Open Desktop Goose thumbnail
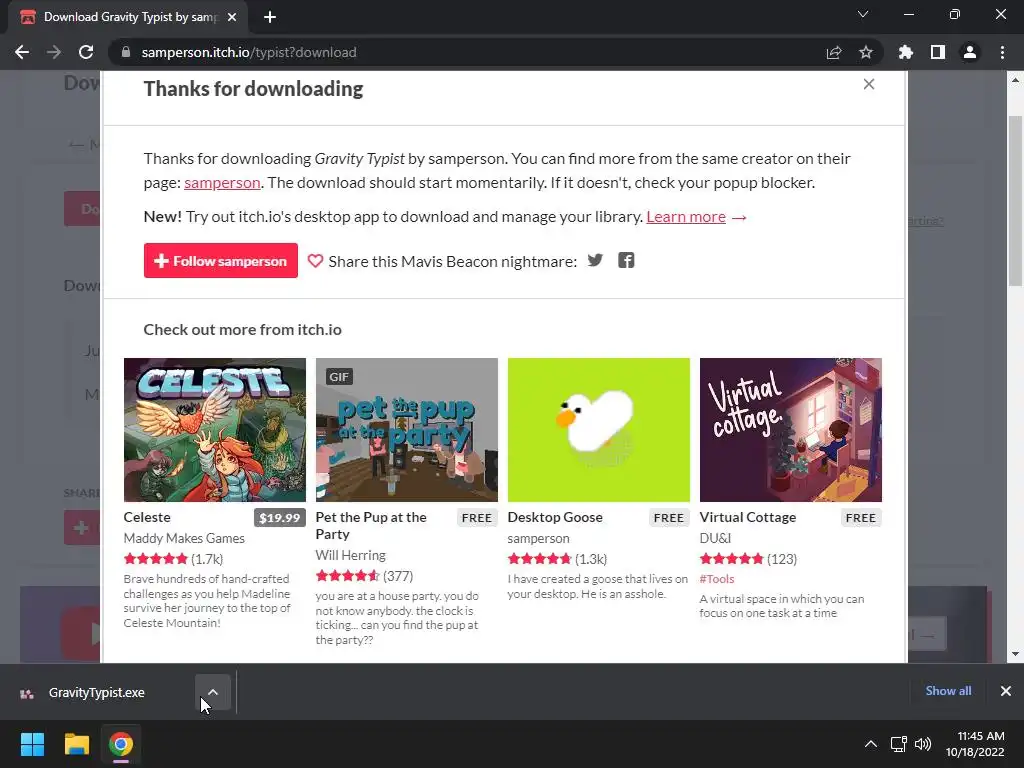This screenshot has width=1024, height=768. (x=599, y=430)
